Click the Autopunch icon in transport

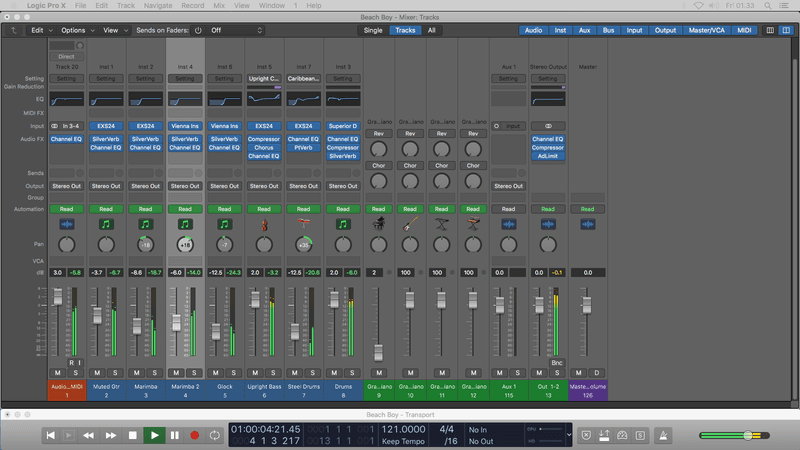click(604, 435)
